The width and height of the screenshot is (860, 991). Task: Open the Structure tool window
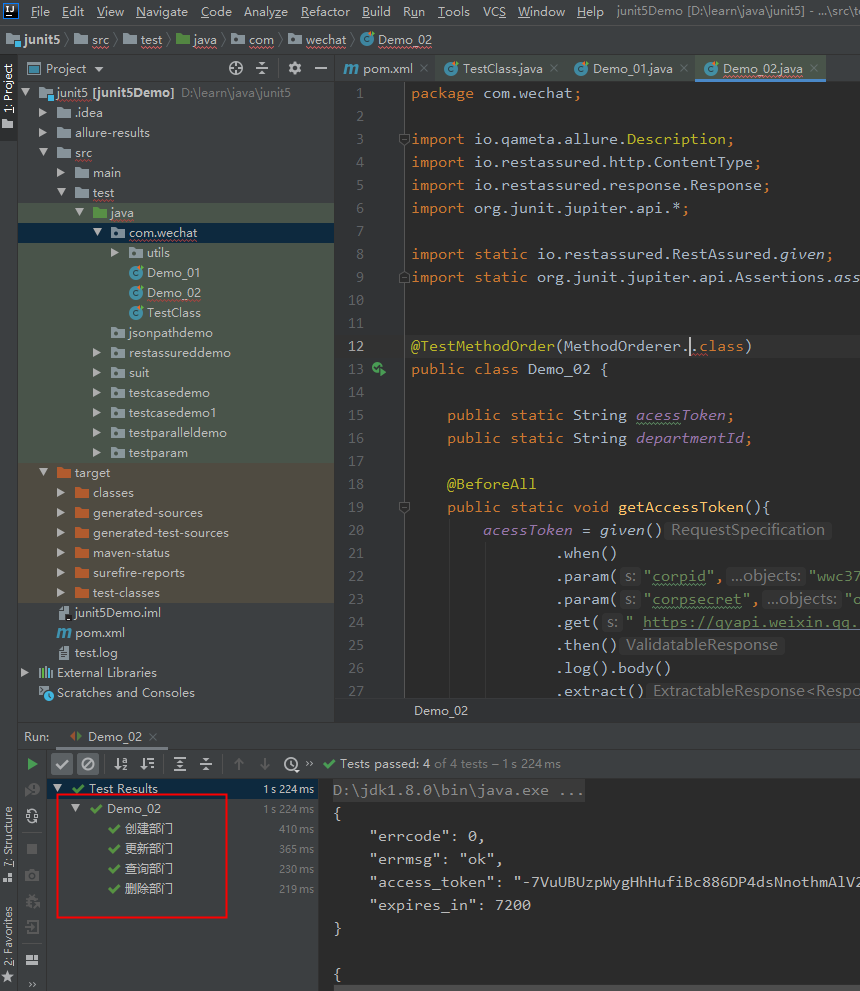tap(8, 844)
